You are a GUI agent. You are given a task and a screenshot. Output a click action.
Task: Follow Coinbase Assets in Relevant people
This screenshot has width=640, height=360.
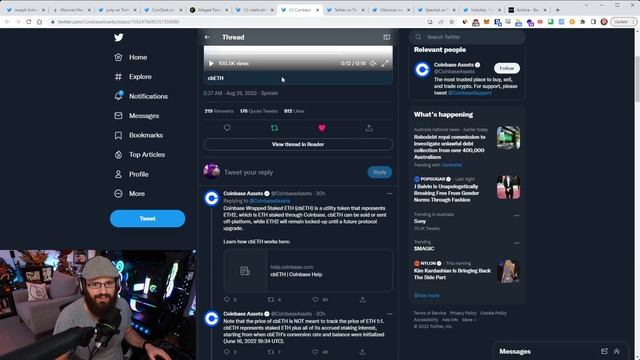[x=507, y=68]
